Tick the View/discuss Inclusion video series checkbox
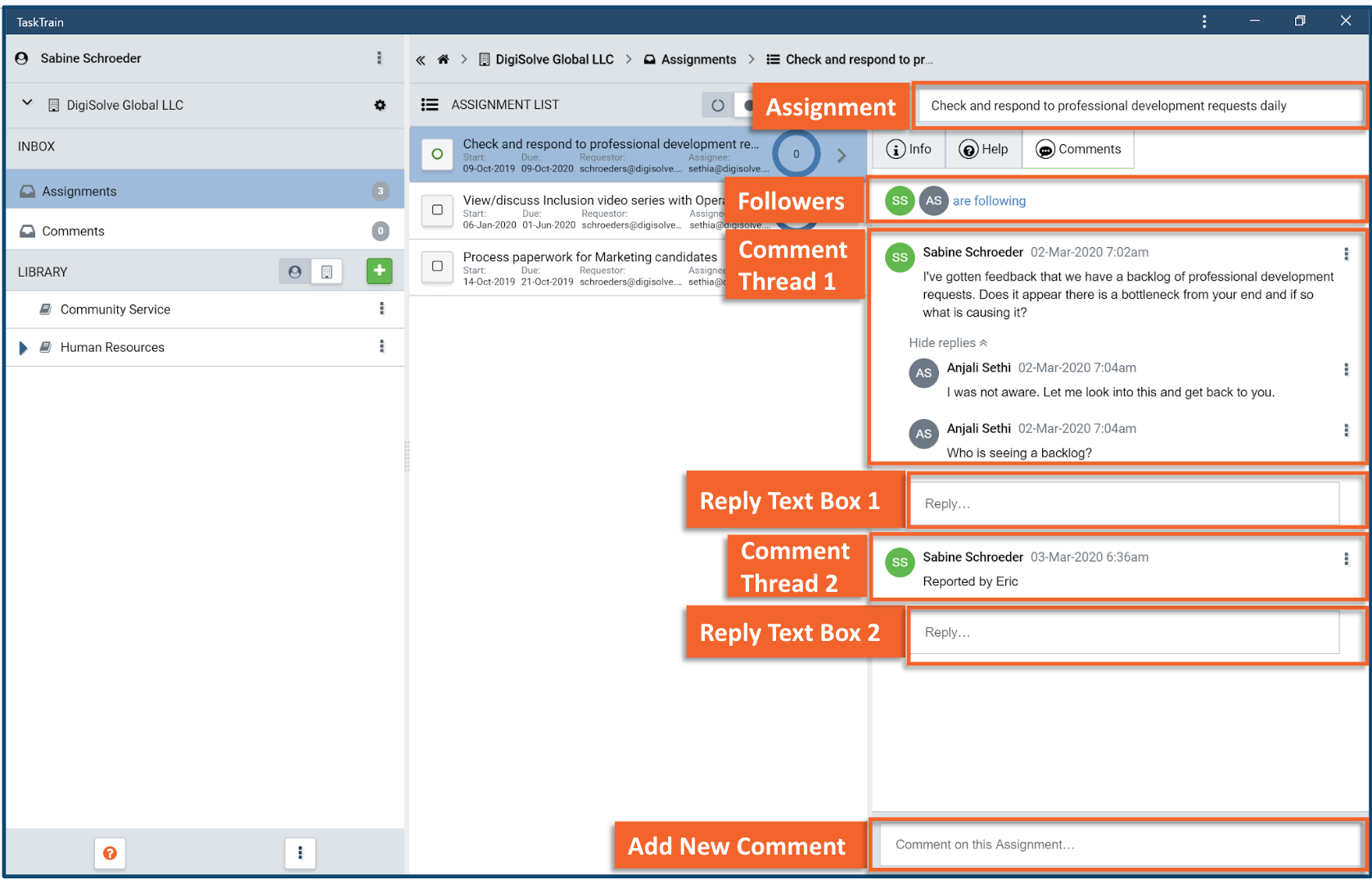The width and height of the screenshot is (1372, 880). [x=437, y=210]
